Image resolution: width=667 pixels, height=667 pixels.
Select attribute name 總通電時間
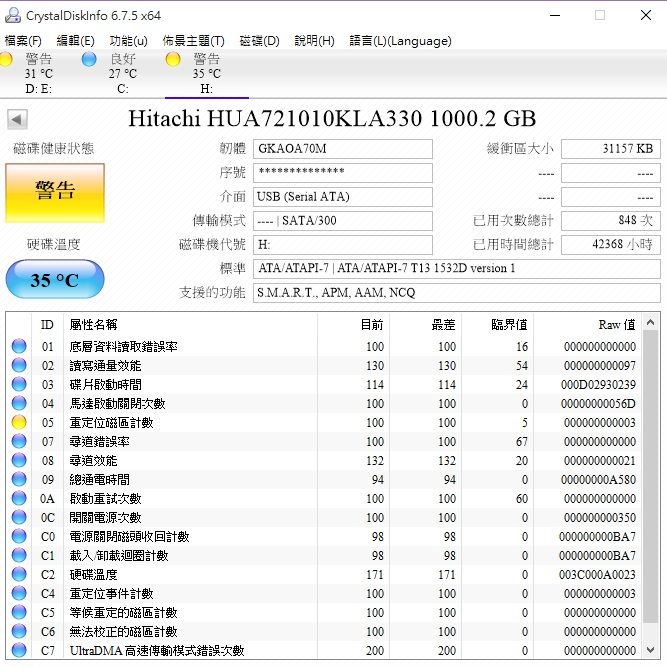coord(100,480)
